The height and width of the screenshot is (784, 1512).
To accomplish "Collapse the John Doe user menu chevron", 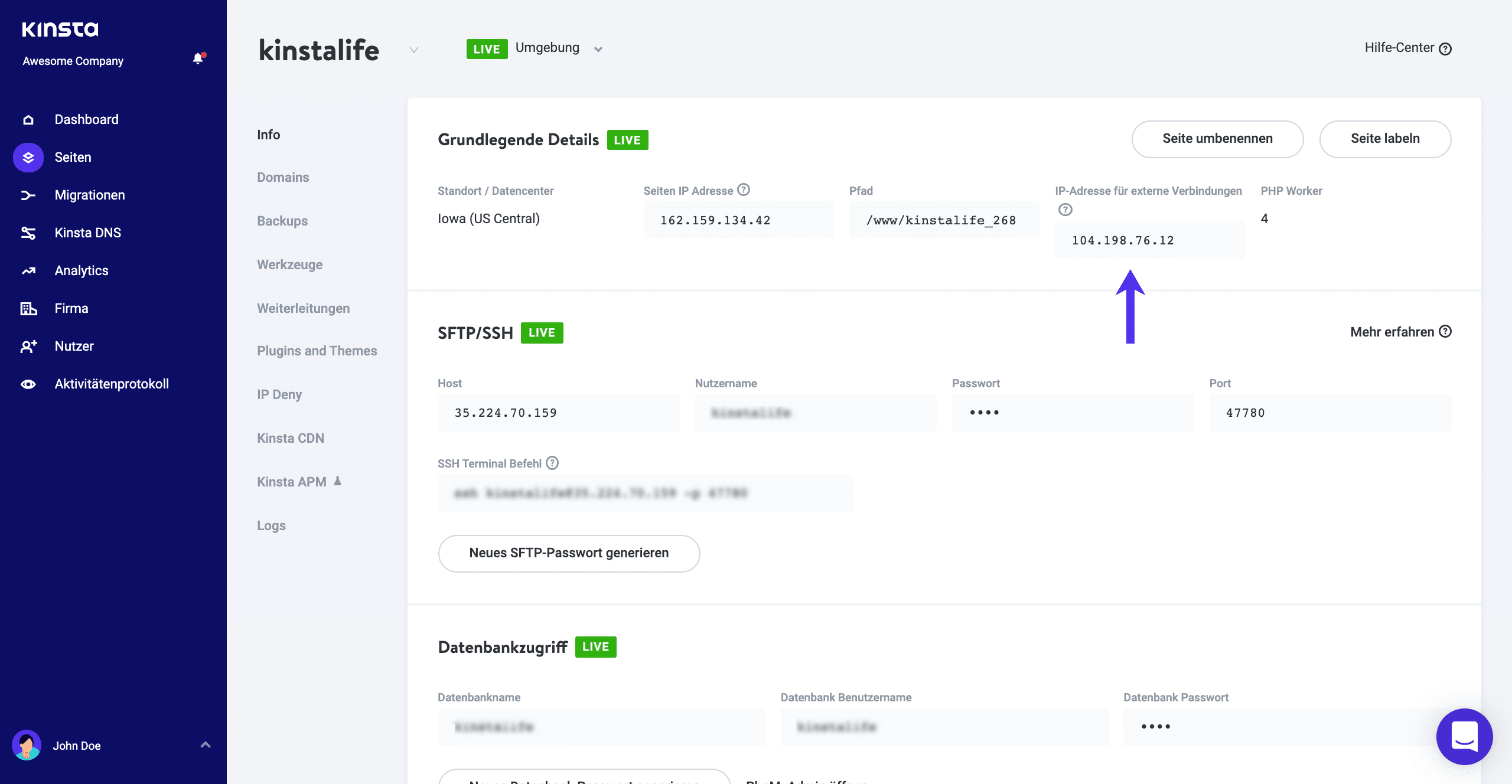I will point(205,746).
